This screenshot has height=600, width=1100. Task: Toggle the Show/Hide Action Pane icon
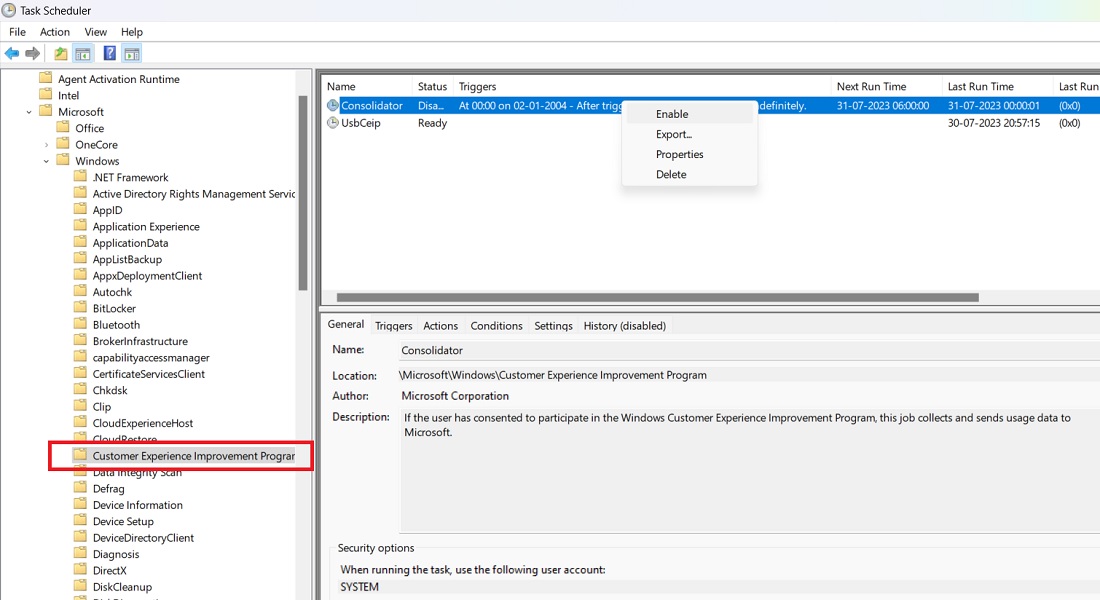coord(129,52)
